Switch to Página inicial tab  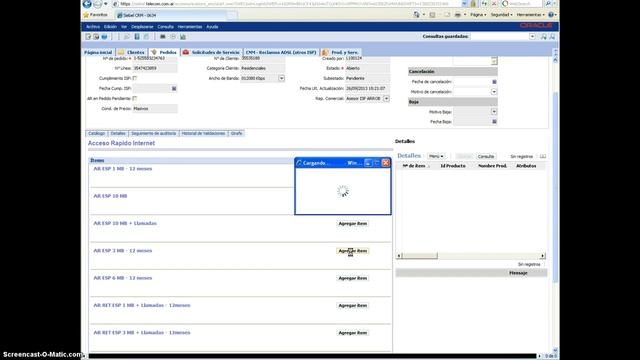click(x=98, y=52)
